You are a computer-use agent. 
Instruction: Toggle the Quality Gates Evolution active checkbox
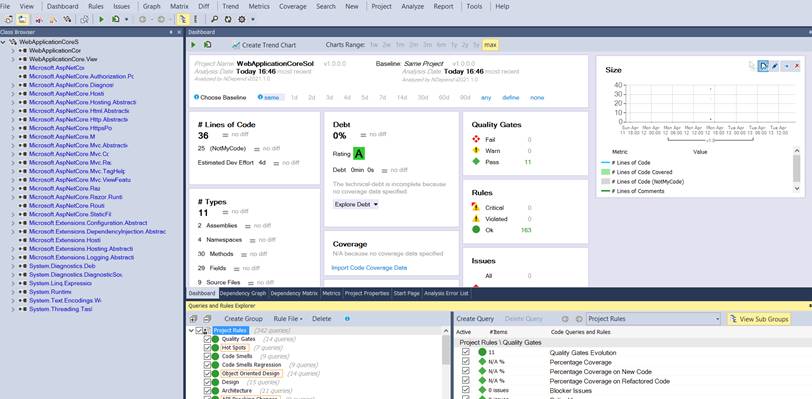click(466, 352)
